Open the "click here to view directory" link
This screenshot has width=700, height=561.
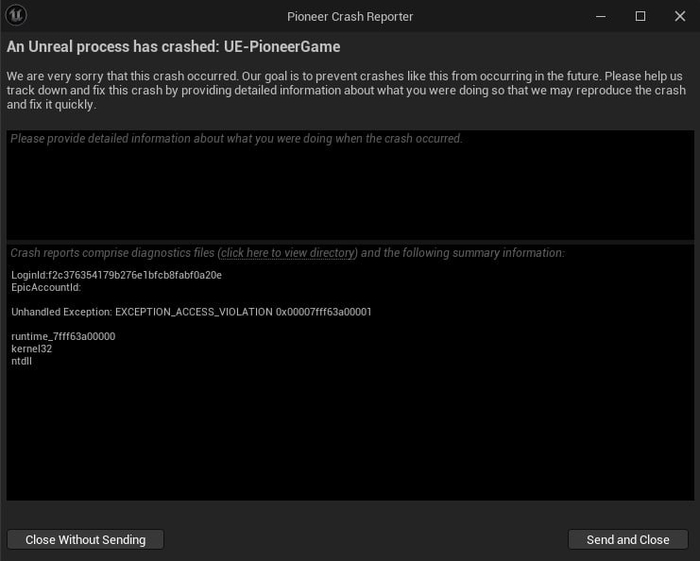(x=288, y=253)
